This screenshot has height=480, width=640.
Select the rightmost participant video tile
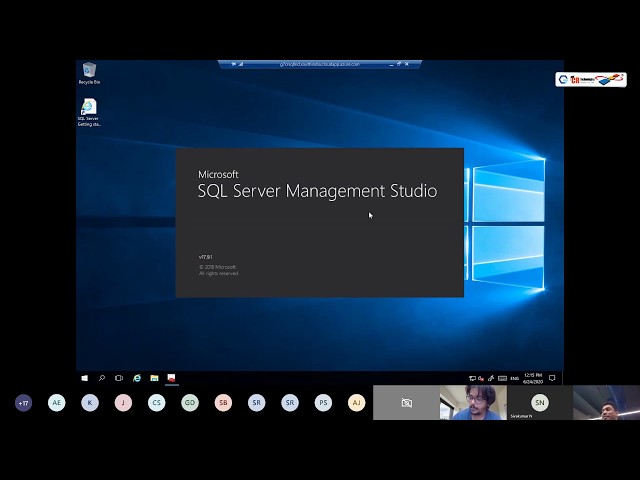(607, 403)
